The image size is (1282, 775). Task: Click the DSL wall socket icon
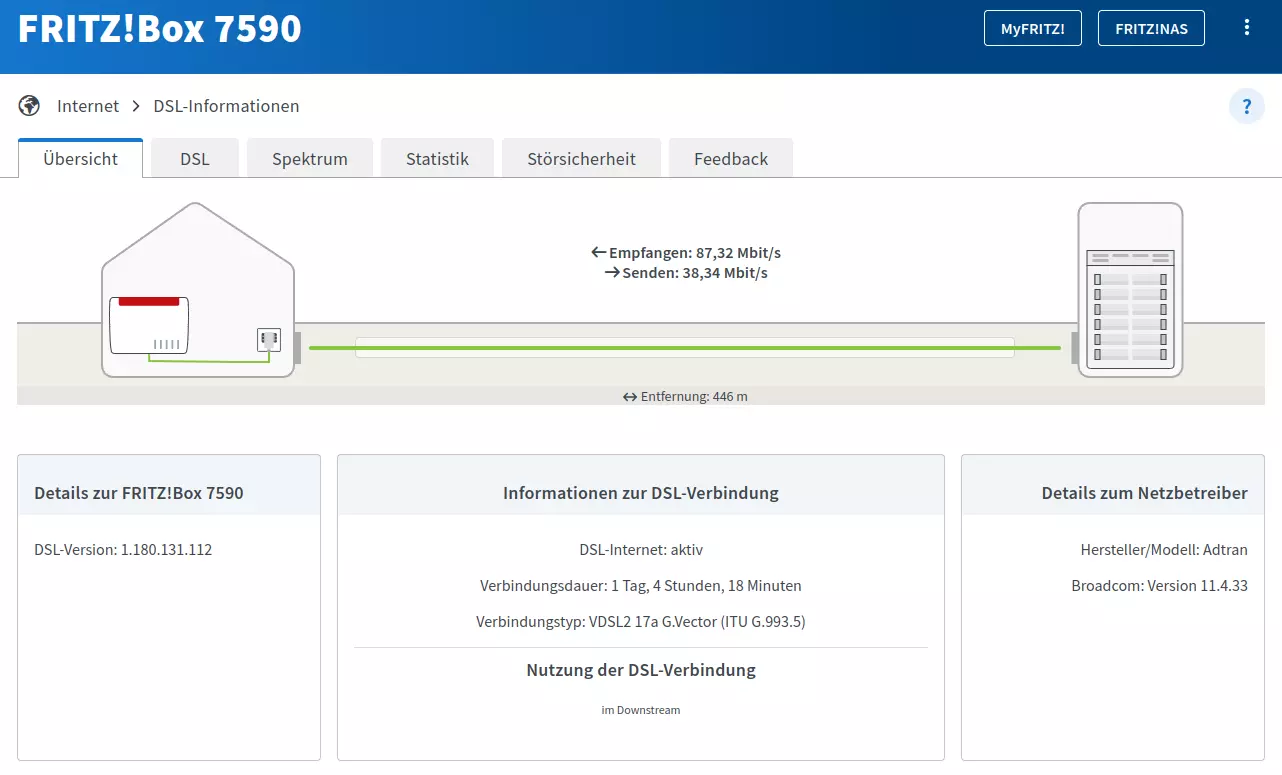coord(269,339)
